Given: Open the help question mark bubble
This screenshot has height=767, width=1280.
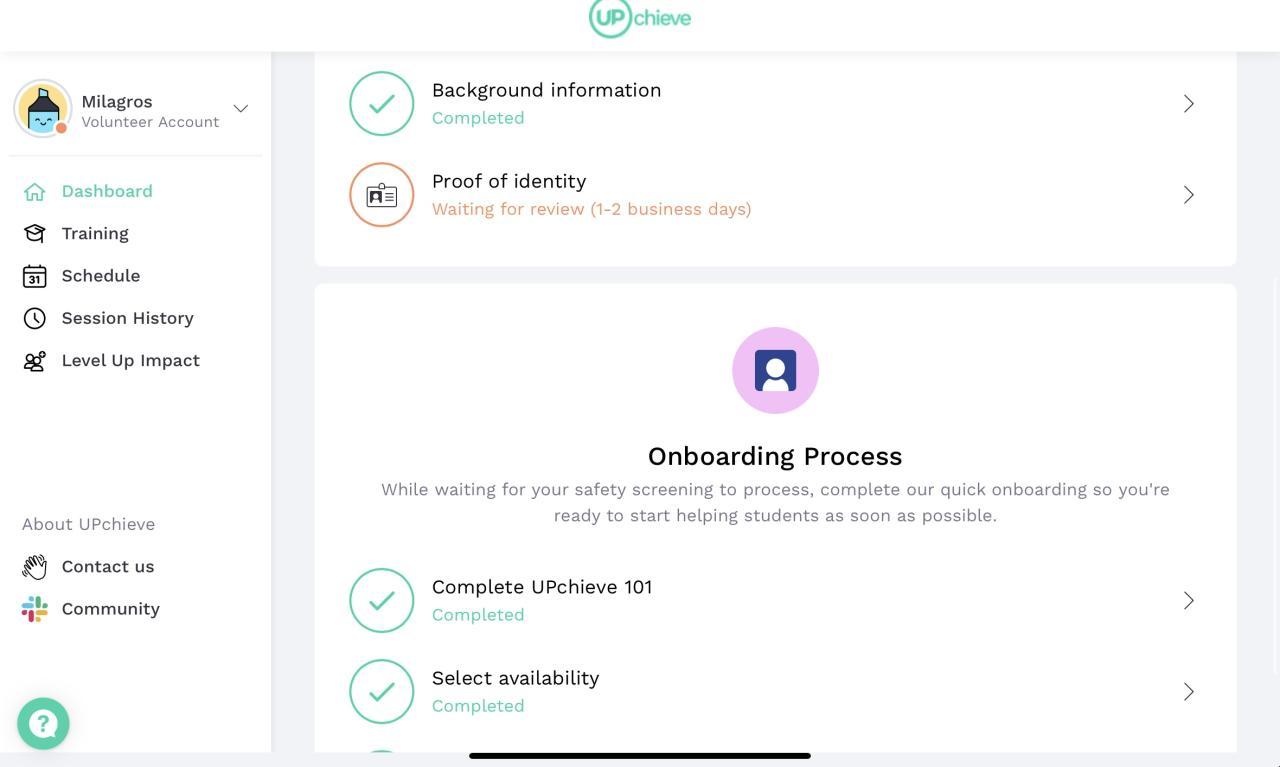Looking at the screenshot, I should [43, 723].
